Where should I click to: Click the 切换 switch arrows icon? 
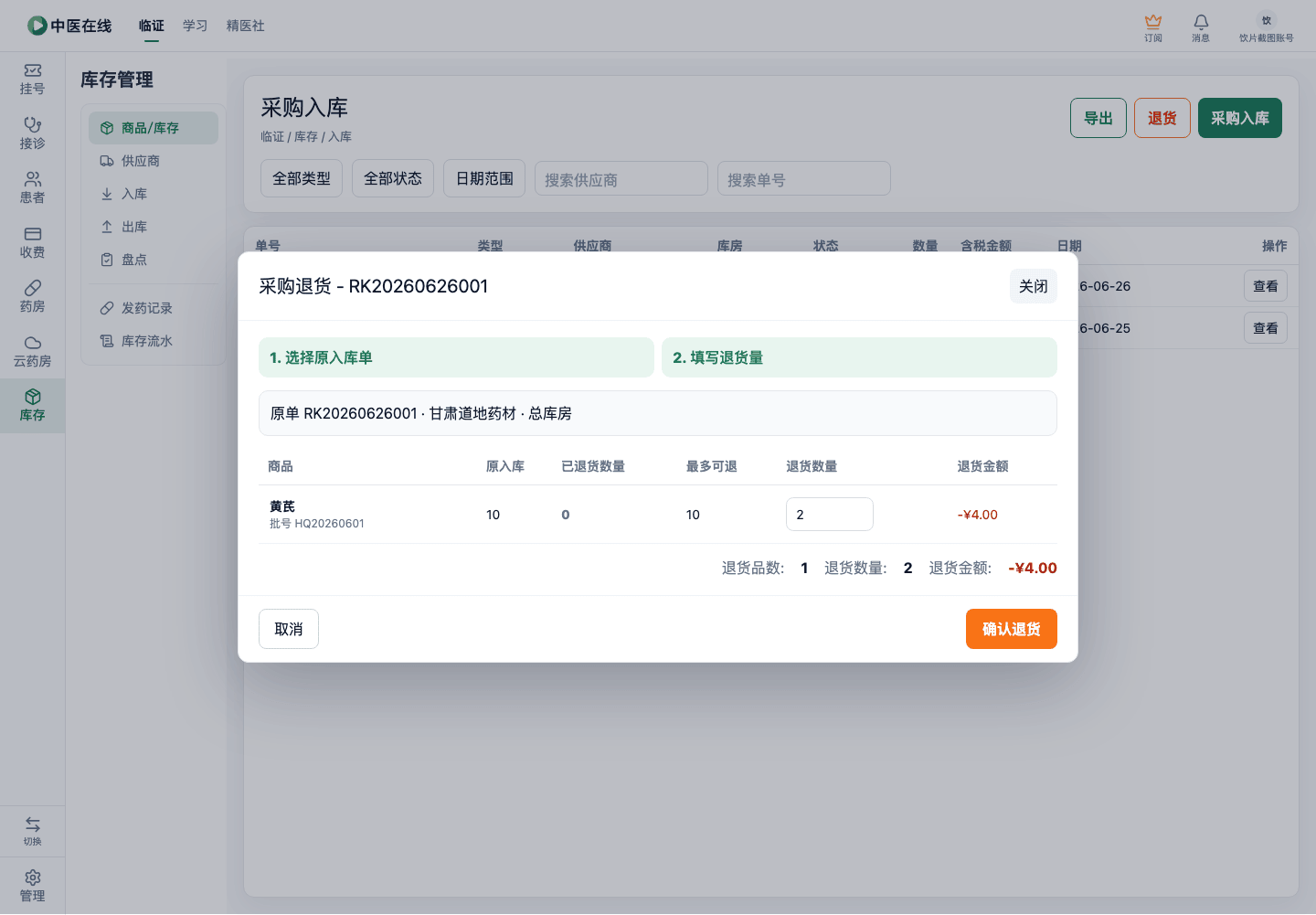32,831
